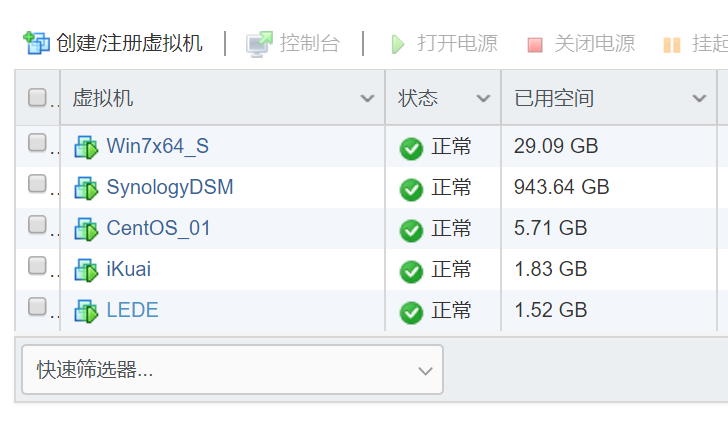728x426 pixels.
Task: Click the red Power Off icon
Action: coord(535,45)
